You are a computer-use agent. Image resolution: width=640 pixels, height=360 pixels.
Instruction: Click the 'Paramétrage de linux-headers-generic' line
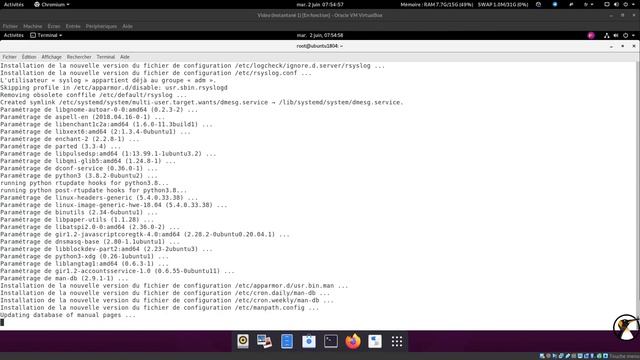coord(99,198)
